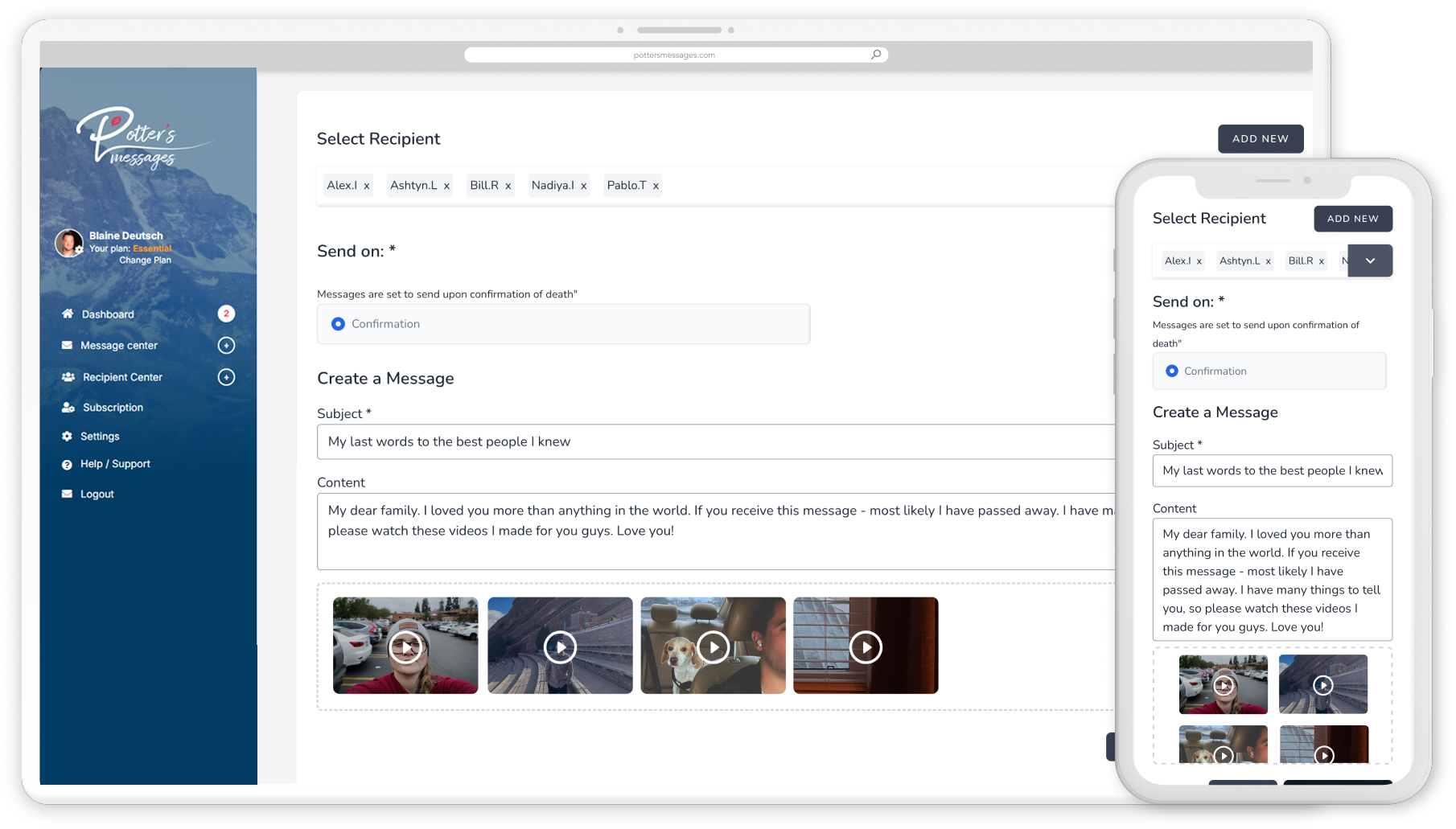The width and height of the screenshot is (1456, 829).
Task: Click the Help/Support question mark icon
Action: coord(68,464)
